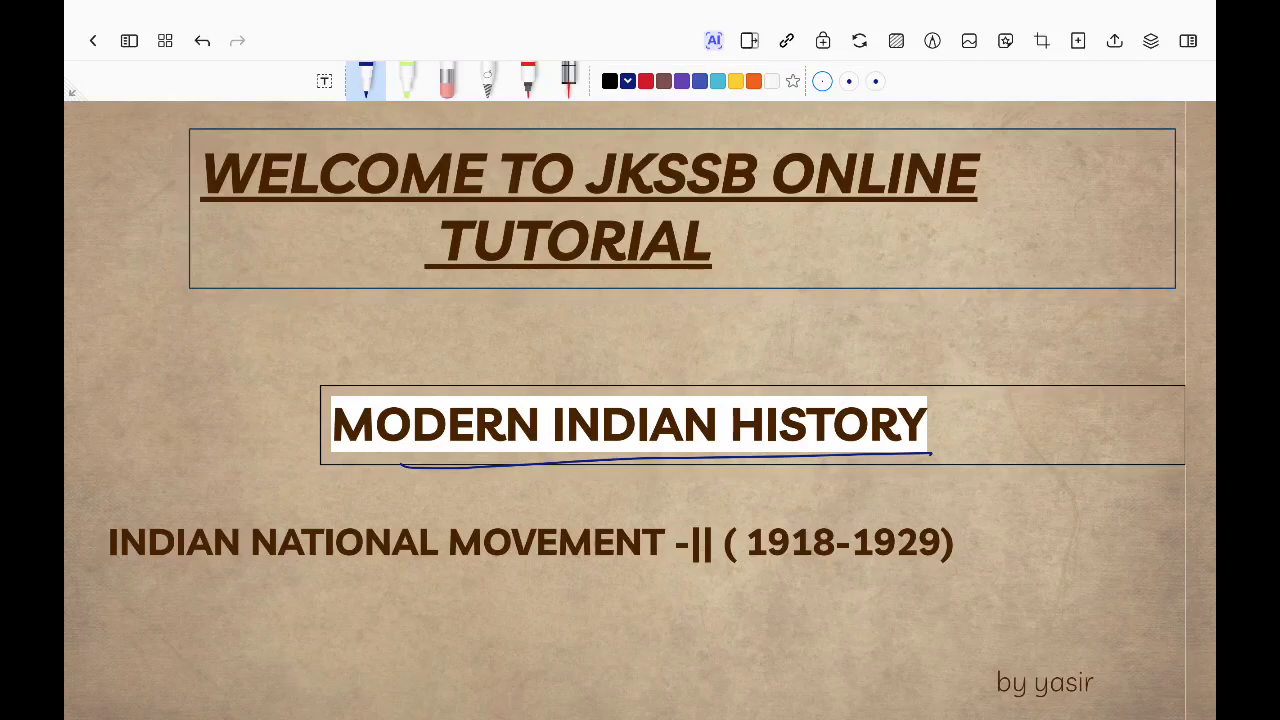
Task: Select the crop tool
Action: [x=1042, y=41]
